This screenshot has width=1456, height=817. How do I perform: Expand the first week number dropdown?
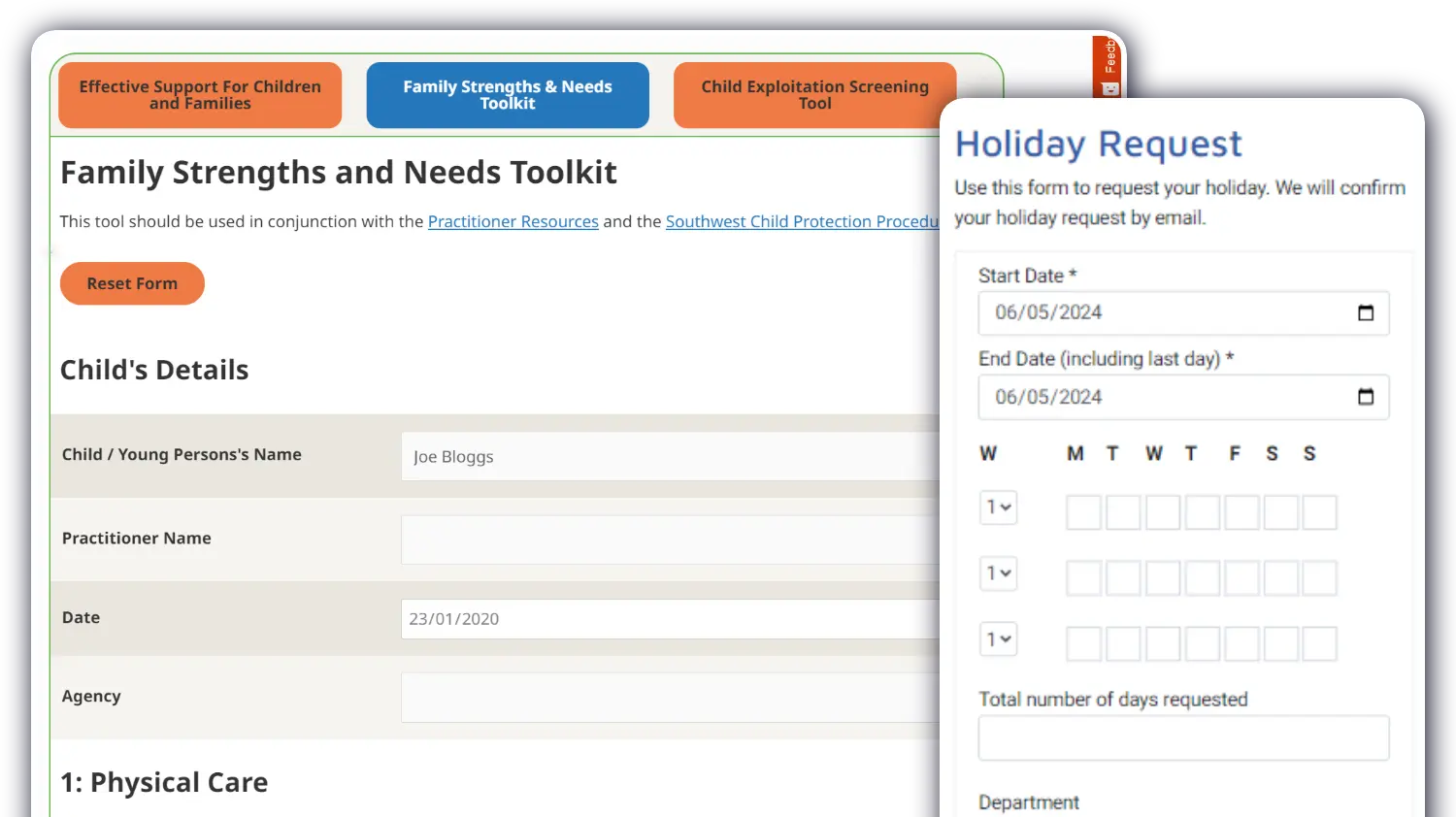coord(998,507)
